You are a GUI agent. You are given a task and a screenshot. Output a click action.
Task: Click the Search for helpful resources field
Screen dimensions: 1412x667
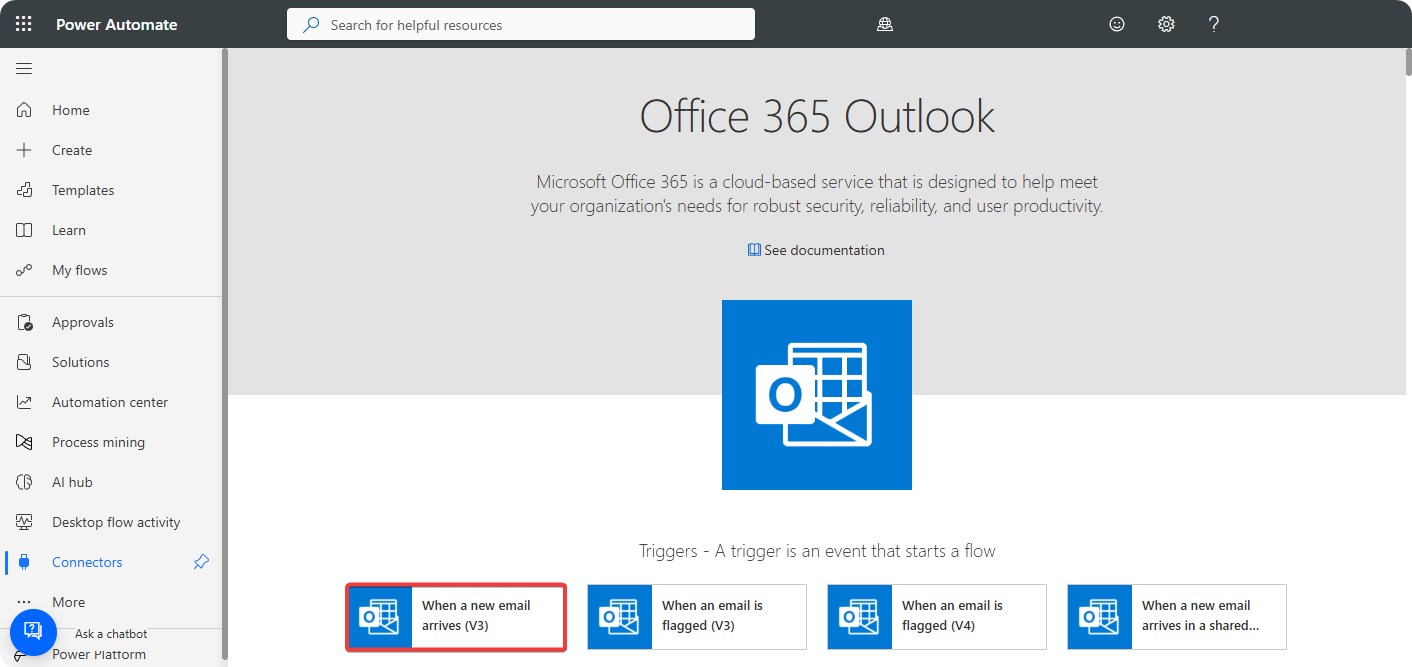[520, 24]
